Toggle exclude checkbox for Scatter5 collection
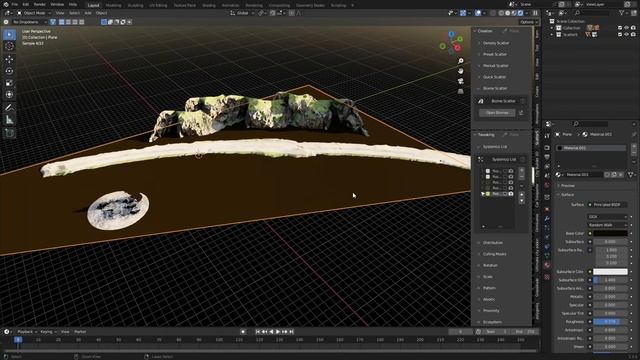The image size is (640, 360). click(x=620, y=35)
